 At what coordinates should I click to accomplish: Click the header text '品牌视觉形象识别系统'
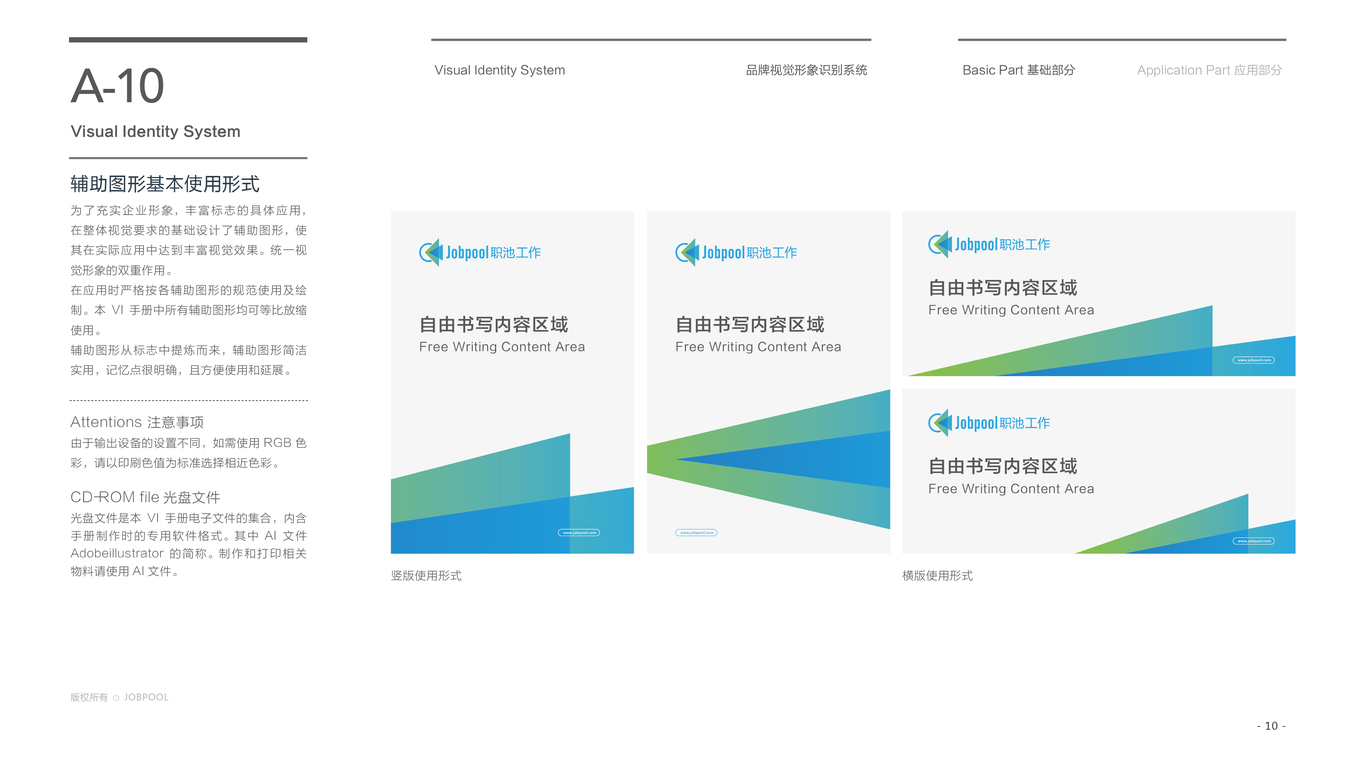(x=806, y=70)
